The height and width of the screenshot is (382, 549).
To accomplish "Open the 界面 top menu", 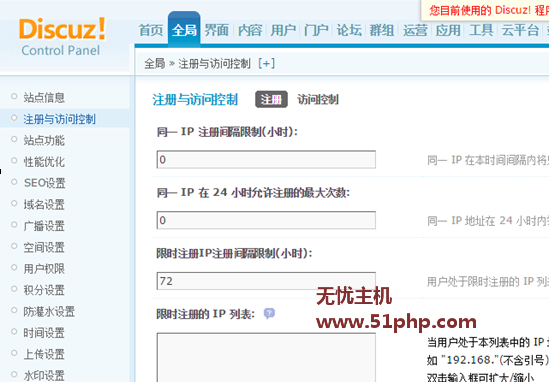I will point(216,30).
